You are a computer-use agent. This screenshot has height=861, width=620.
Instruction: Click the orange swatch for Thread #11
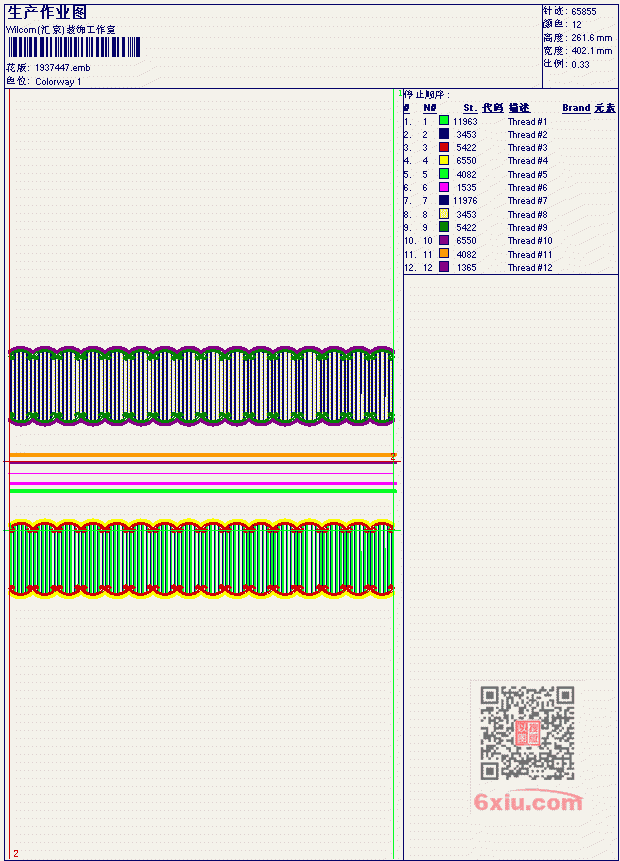[444, 254]
